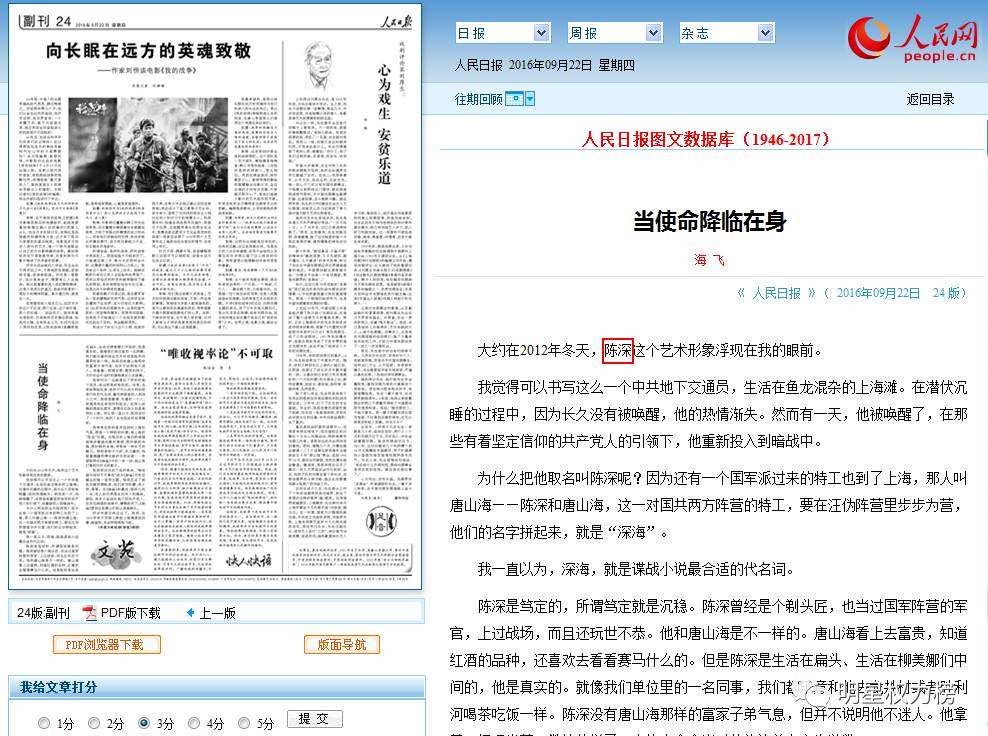Click article 心为戏生 安贫乐道 on page

[384, 124]
